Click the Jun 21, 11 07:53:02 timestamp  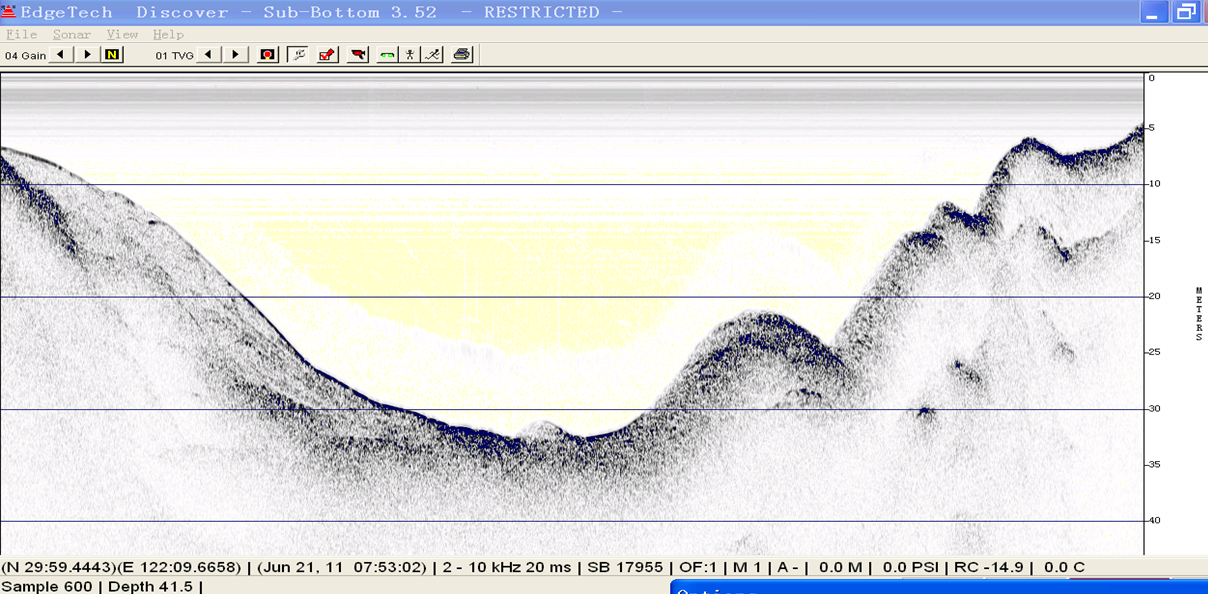click(x=343, y=567)
